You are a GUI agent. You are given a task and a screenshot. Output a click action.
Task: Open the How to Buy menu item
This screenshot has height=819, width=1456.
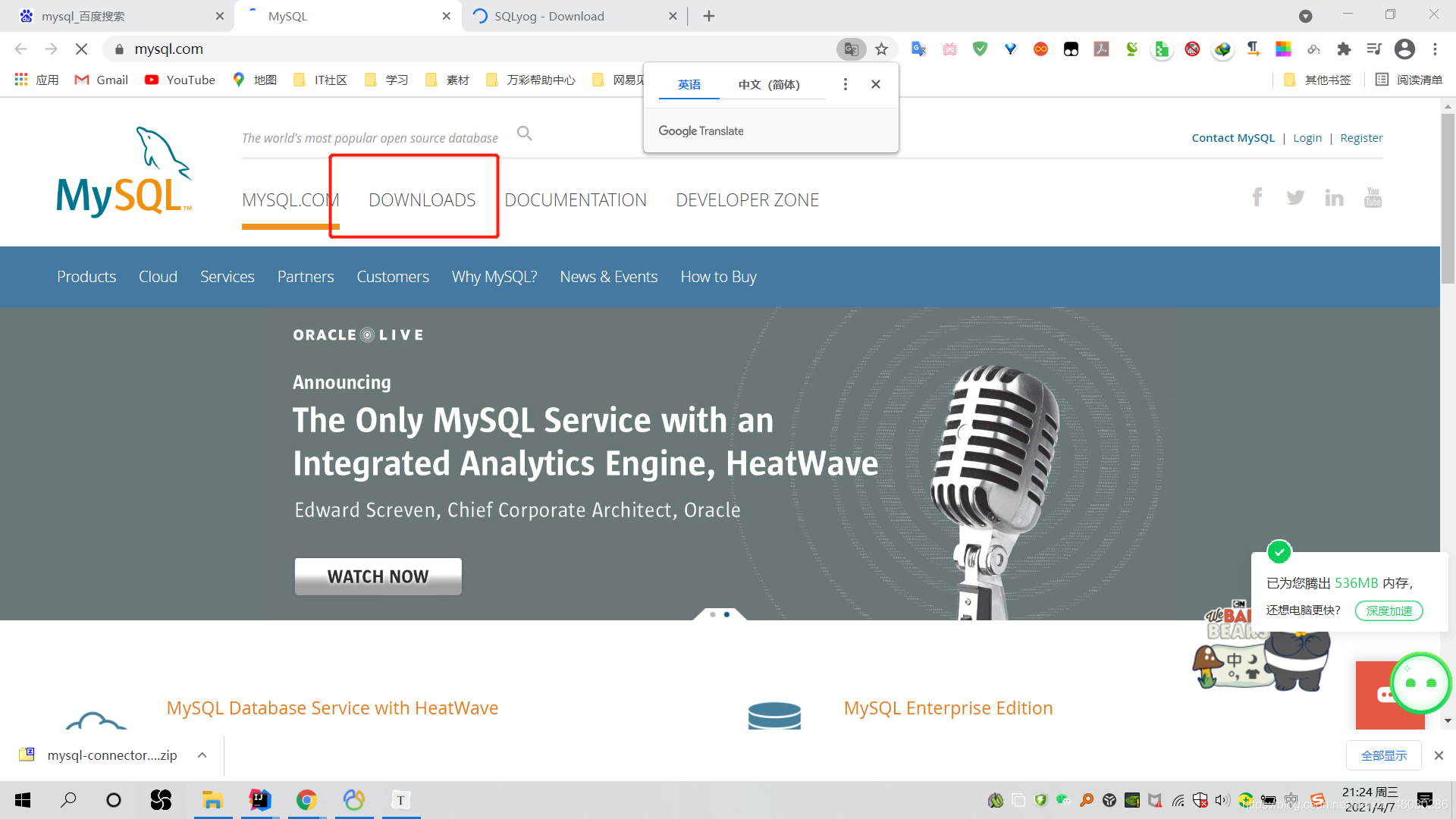718,277
